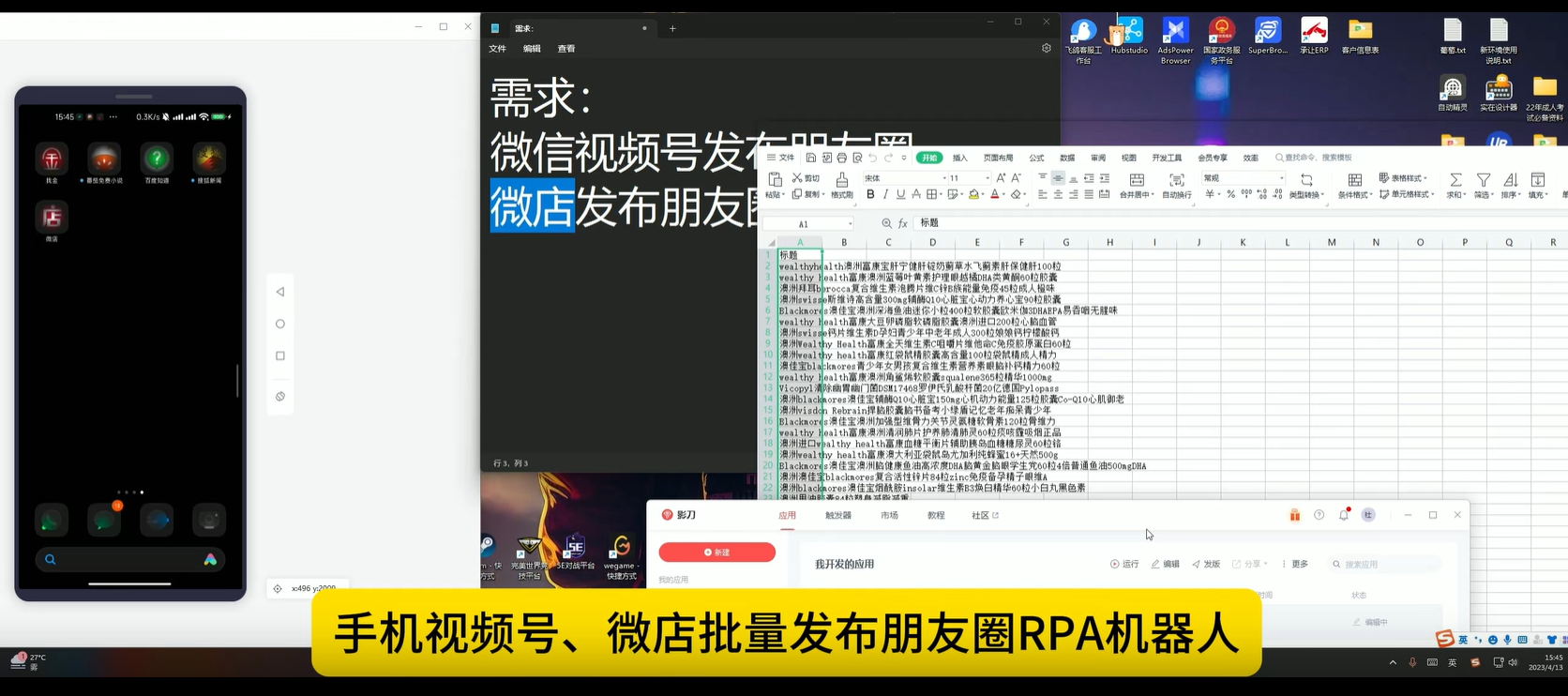This screenshot has height=696, width=1568.
Task: Open the fill color swatch dropdown in WPS
Action: [x=985, y=195]
